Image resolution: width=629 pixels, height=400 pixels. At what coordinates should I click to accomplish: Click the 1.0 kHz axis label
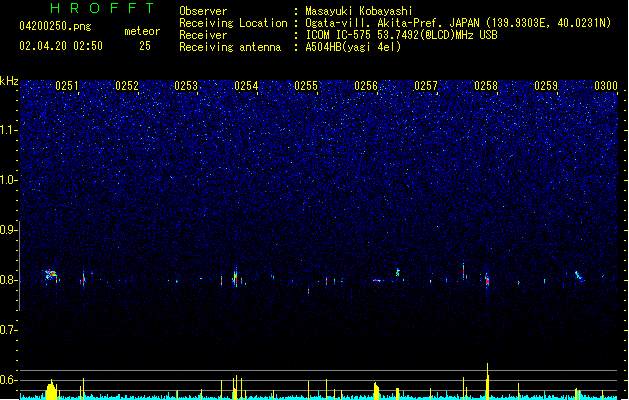(8, 180)
